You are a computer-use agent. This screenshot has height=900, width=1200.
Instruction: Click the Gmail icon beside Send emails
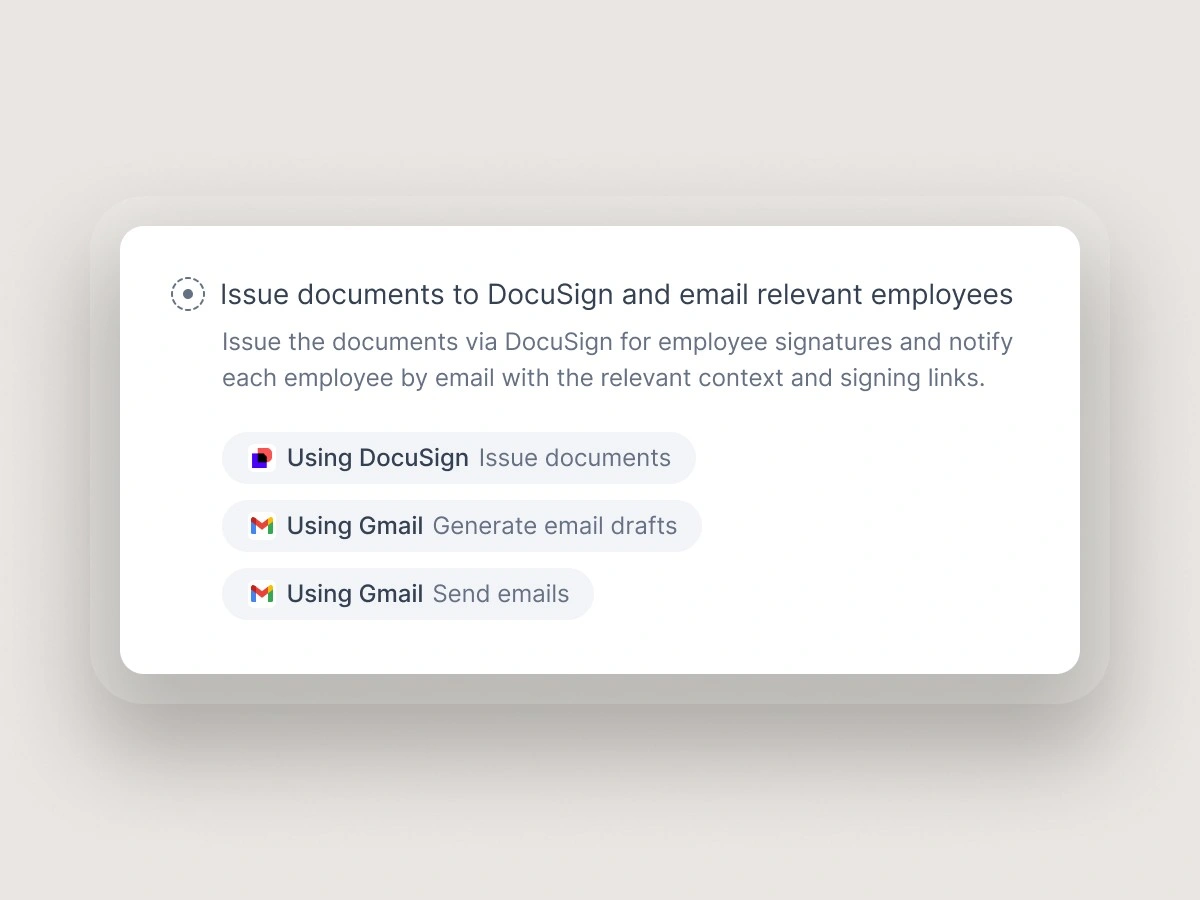point(262,594)
